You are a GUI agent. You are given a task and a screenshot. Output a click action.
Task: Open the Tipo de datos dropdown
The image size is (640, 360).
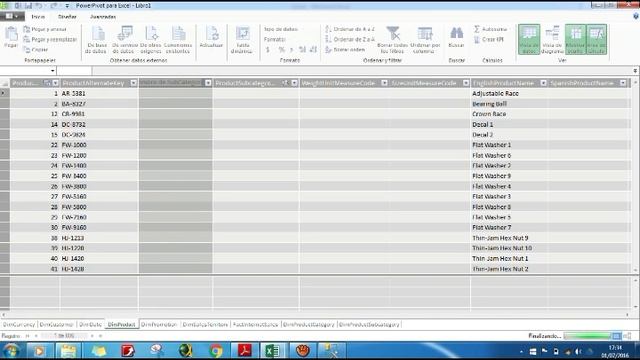pyautogui.click(x=282, y=29)
